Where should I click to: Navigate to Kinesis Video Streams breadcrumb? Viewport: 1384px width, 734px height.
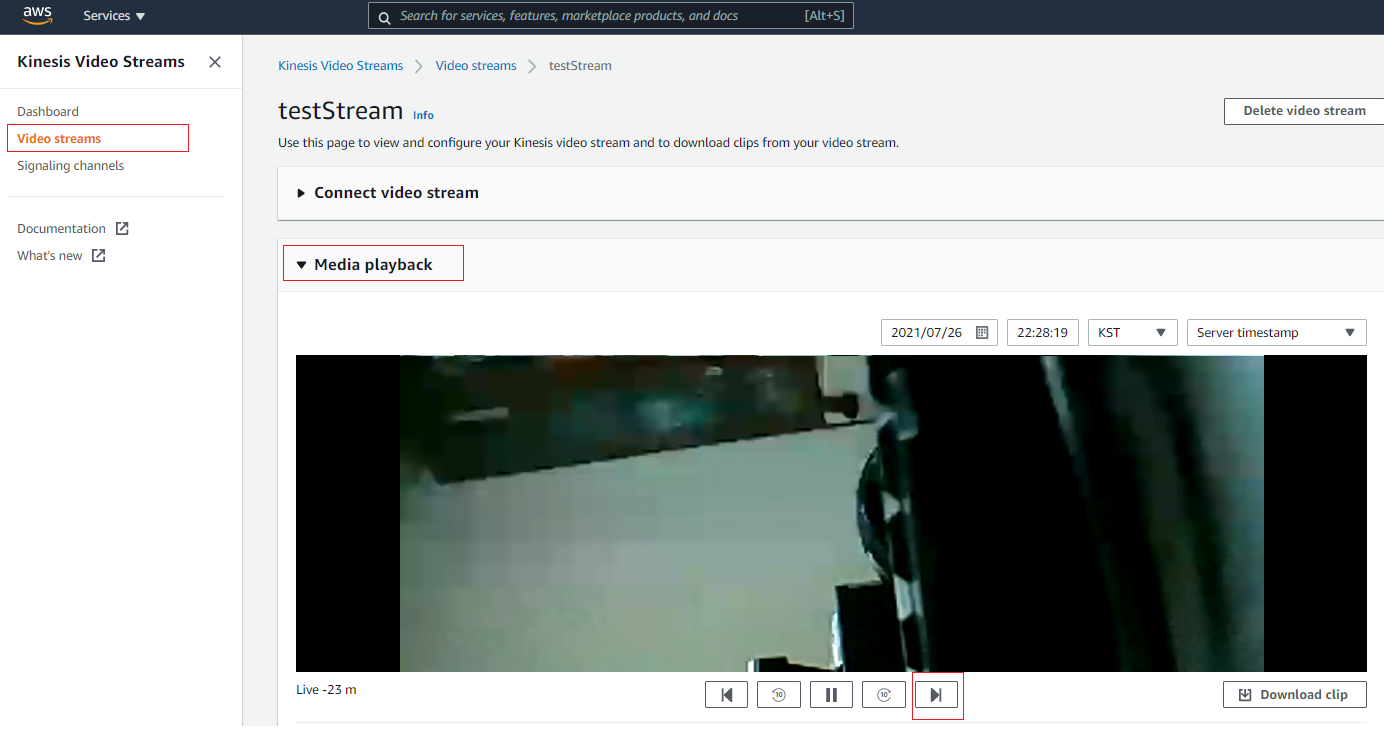(340, 66)
